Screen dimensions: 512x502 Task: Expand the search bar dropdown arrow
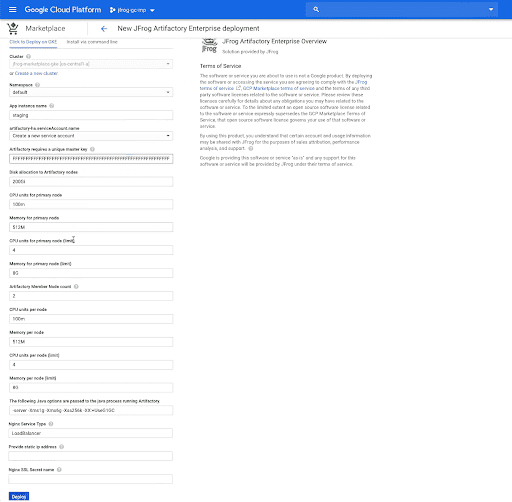coord(491,10)
